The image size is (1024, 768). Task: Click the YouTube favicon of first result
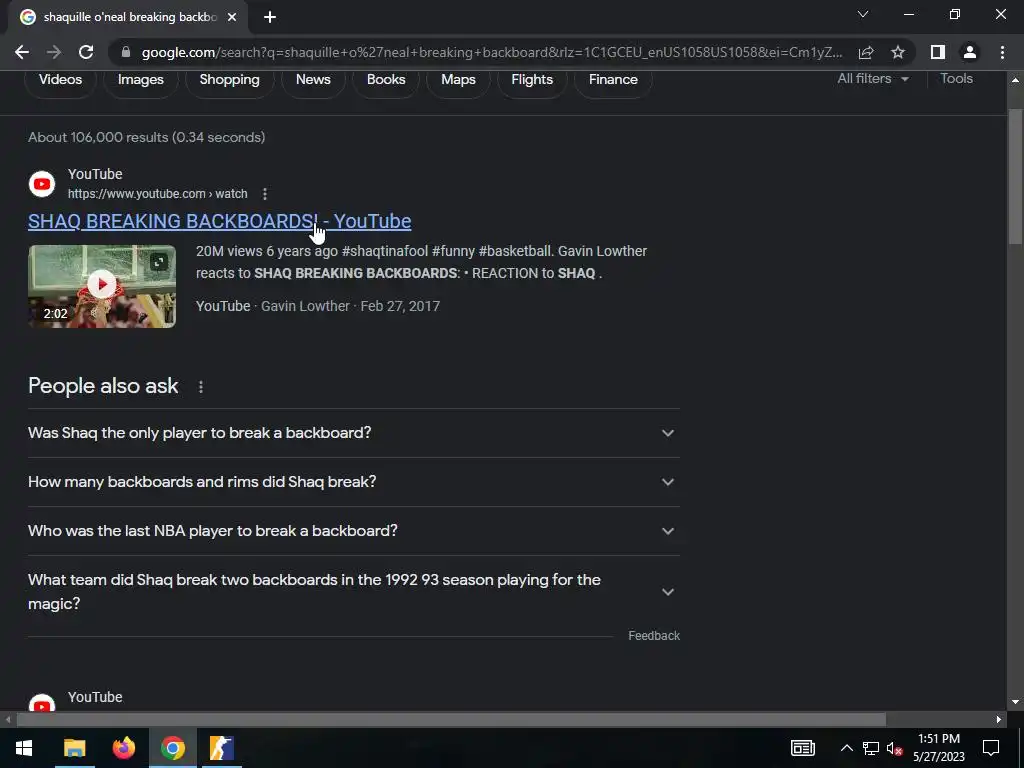tap(42, 184)
